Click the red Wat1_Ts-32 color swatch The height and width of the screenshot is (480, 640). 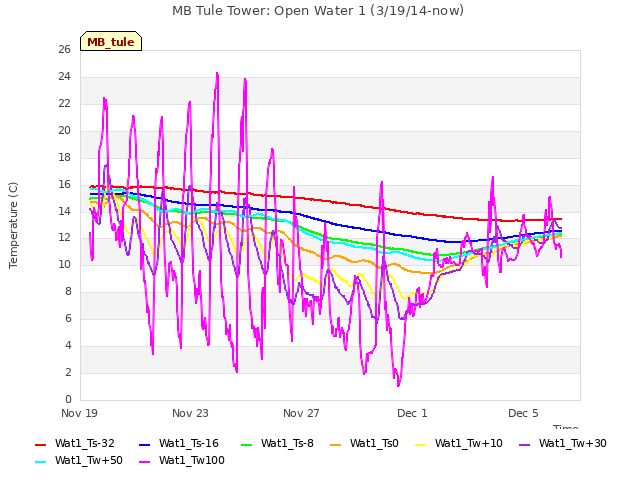[41, 444]
